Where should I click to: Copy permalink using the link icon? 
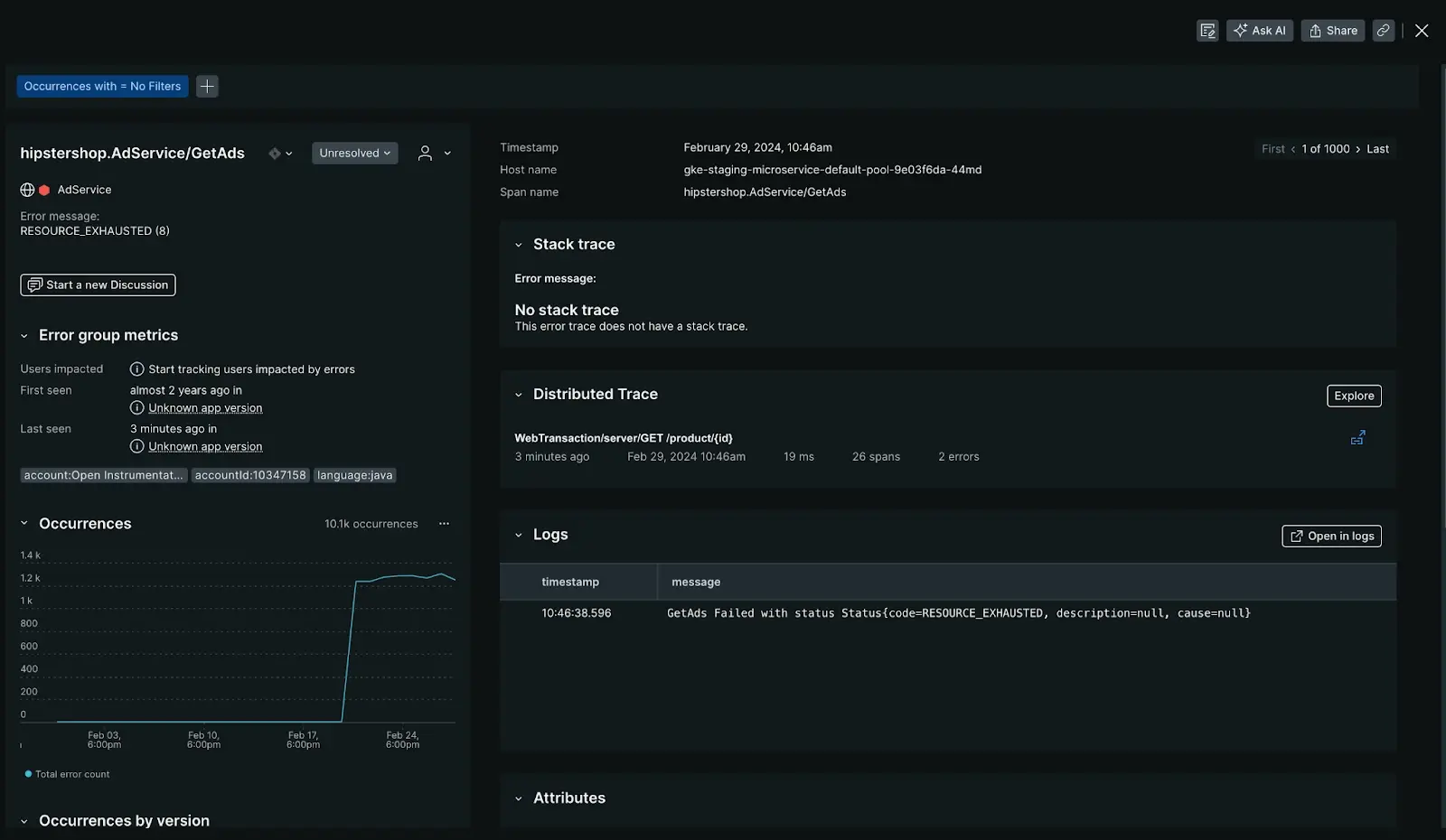[x=1383, y=31]
